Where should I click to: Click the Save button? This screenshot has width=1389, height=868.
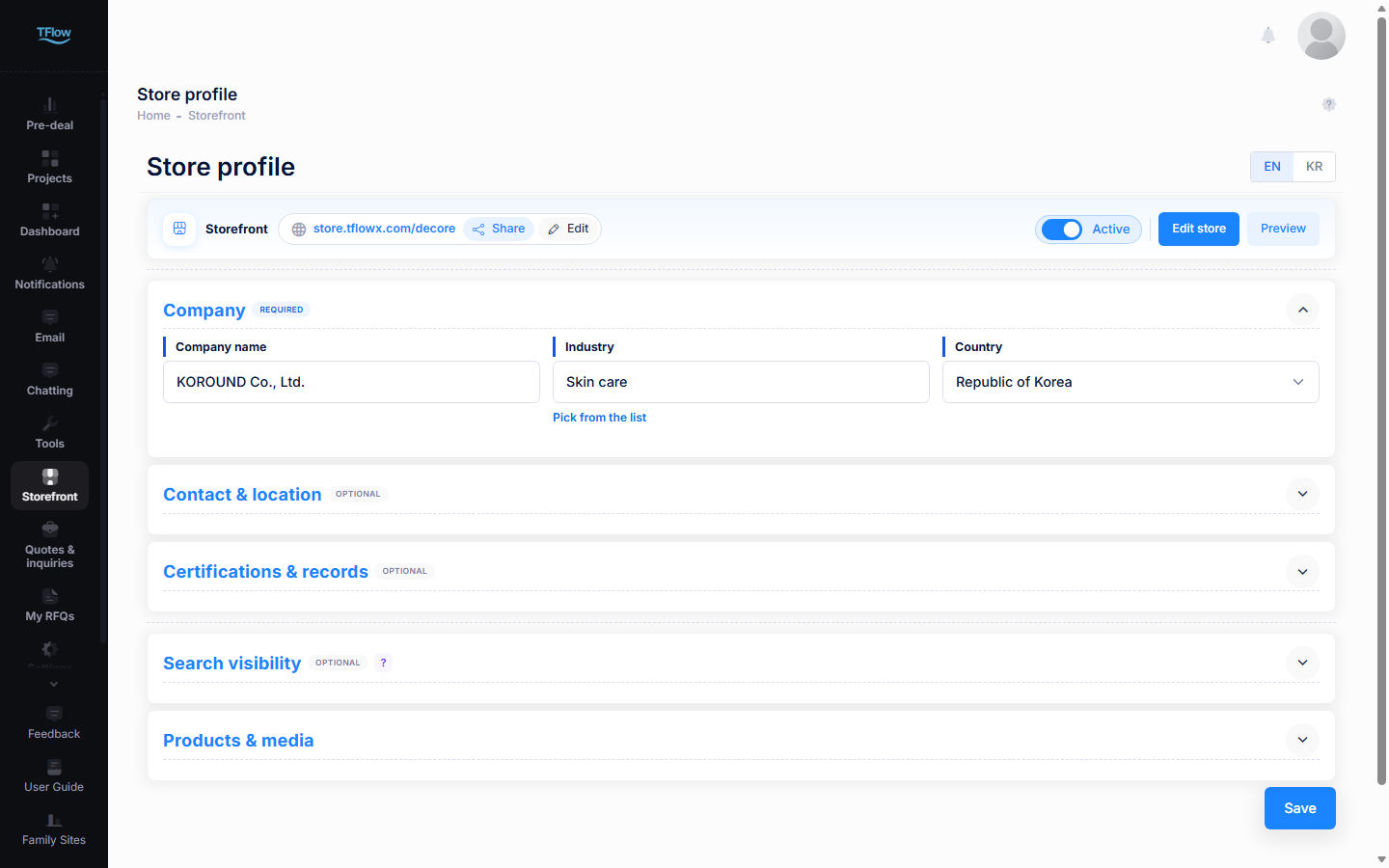tap(1300, 808)
